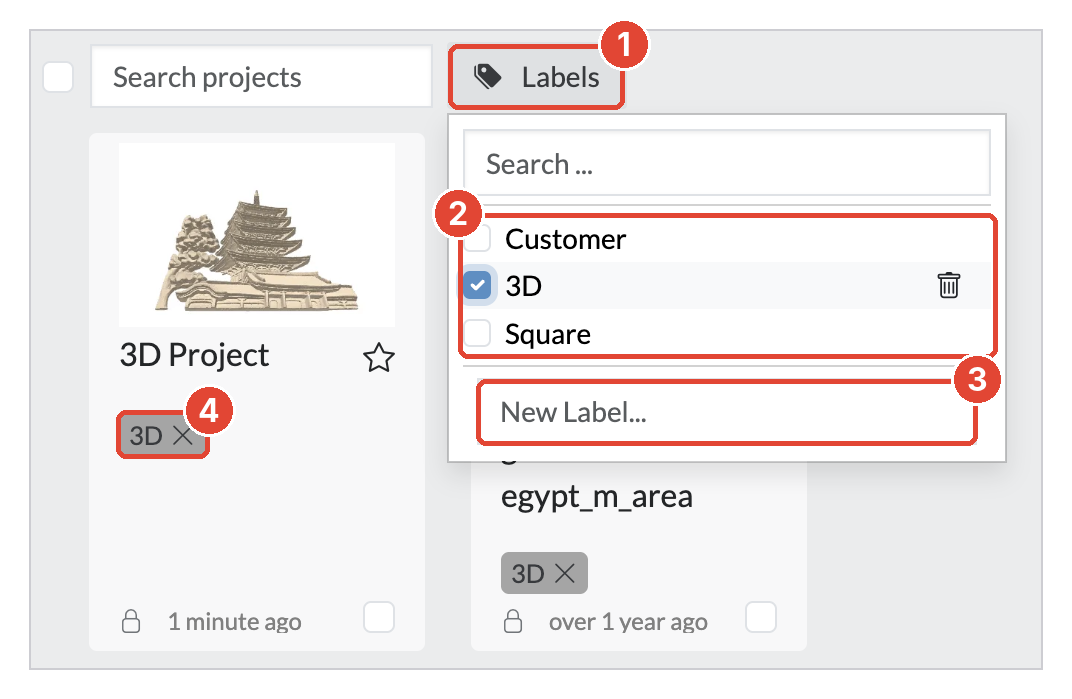The width and height of the screenshot is (1072, 699).
Task: Click the tag icon on Labels button
Action: click(488, 77)
